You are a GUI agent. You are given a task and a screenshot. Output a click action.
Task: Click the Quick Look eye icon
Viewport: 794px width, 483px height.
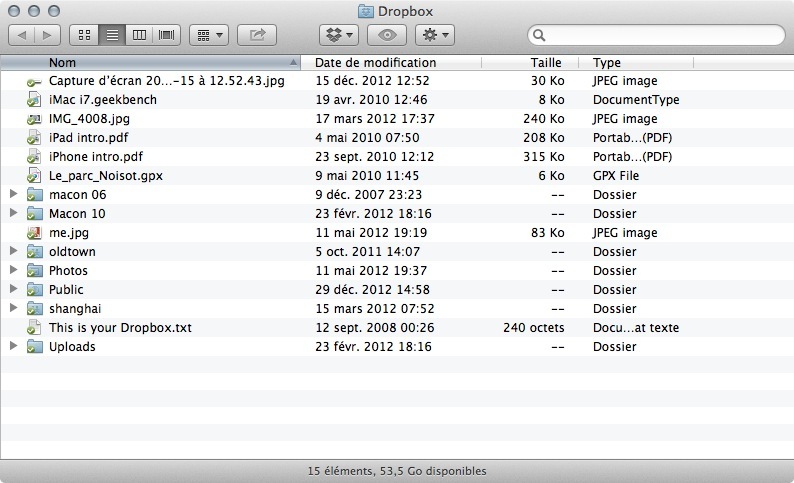click(x=387, y=35)
